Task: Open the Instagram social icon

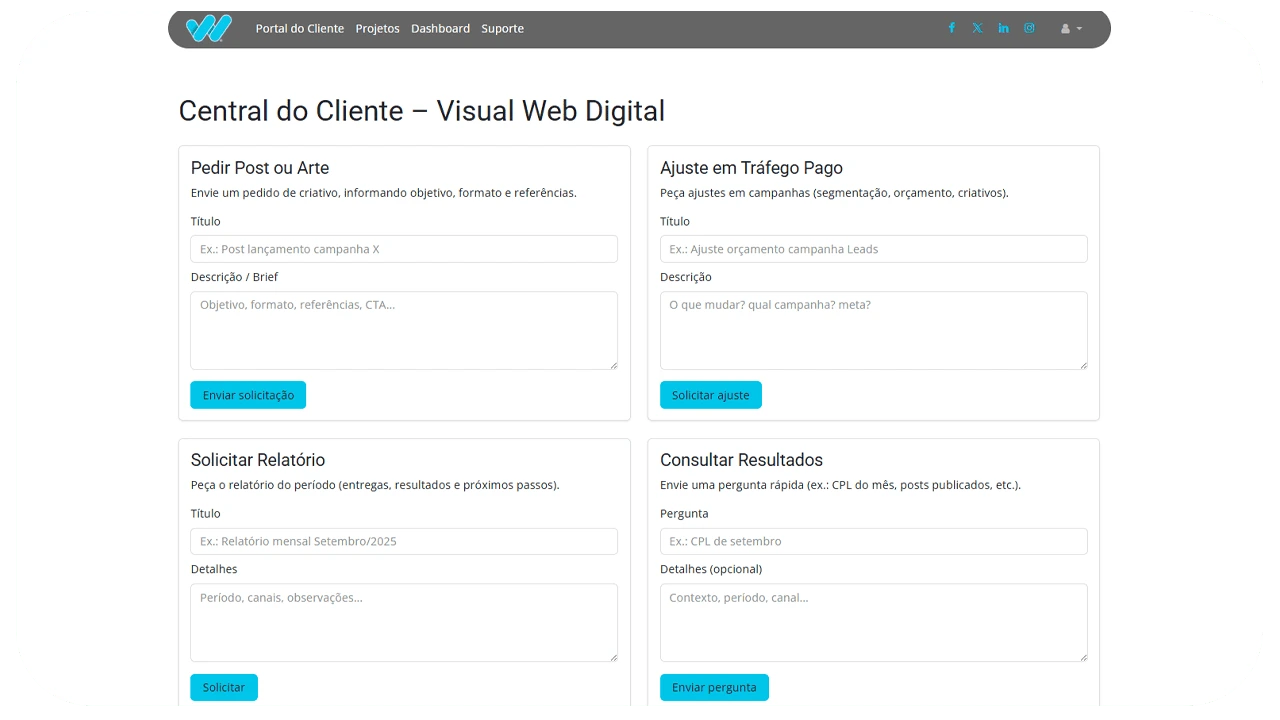Action: pos(1029,28)
